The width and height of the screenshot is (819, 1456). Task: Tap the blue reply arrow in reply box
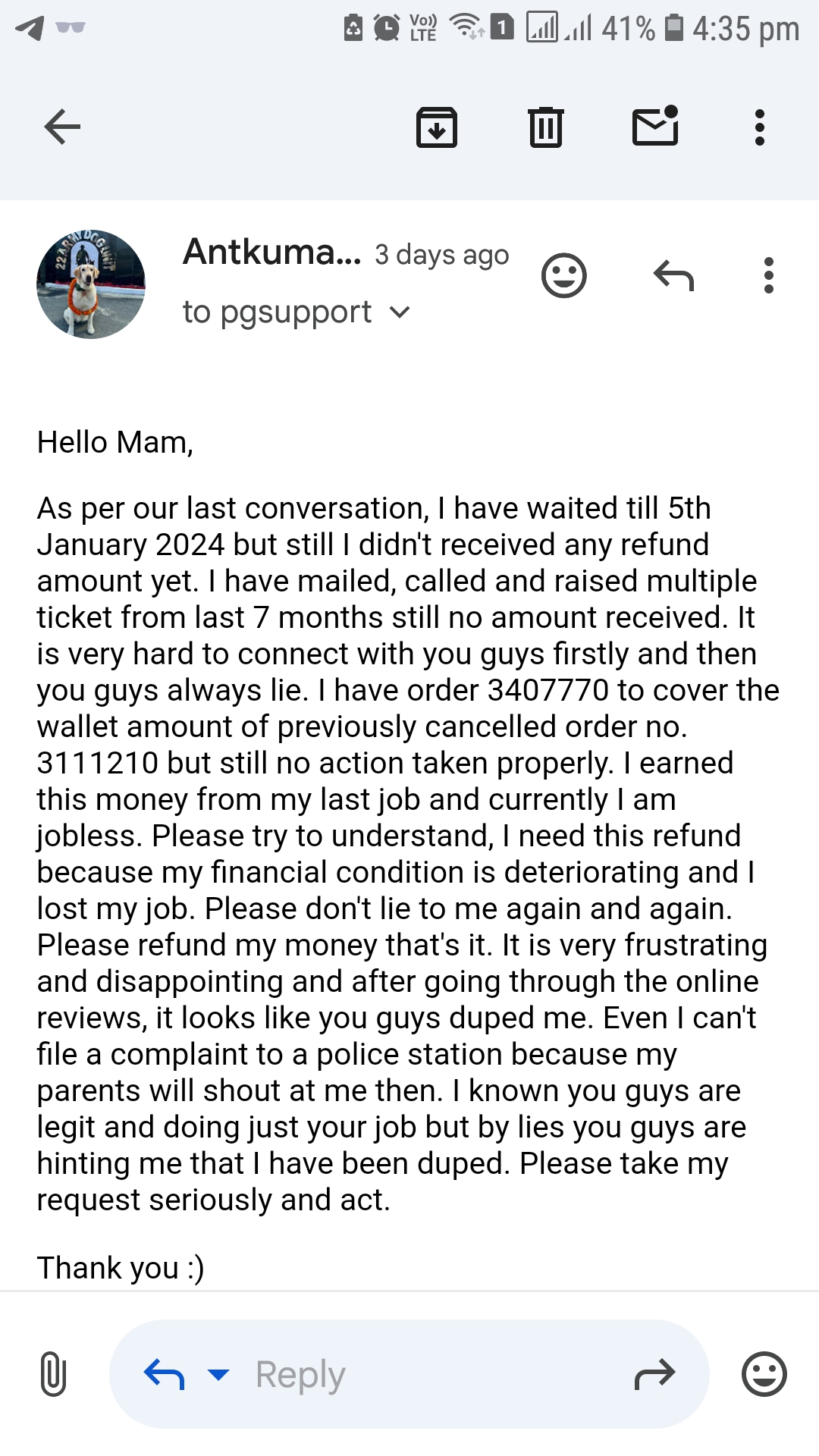[164, 1373]
